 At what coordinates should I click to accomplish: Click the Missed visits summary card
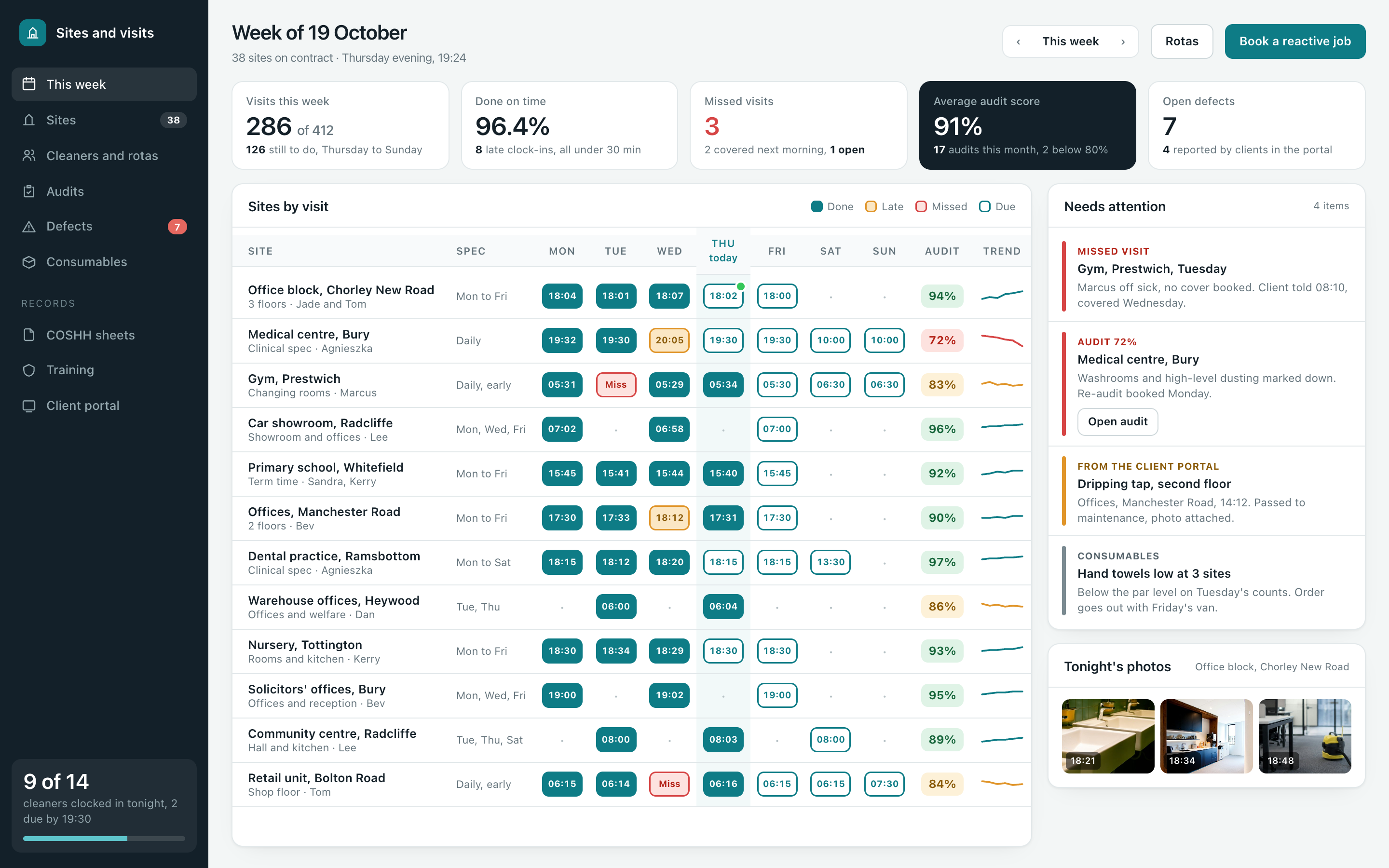[798, 125]
